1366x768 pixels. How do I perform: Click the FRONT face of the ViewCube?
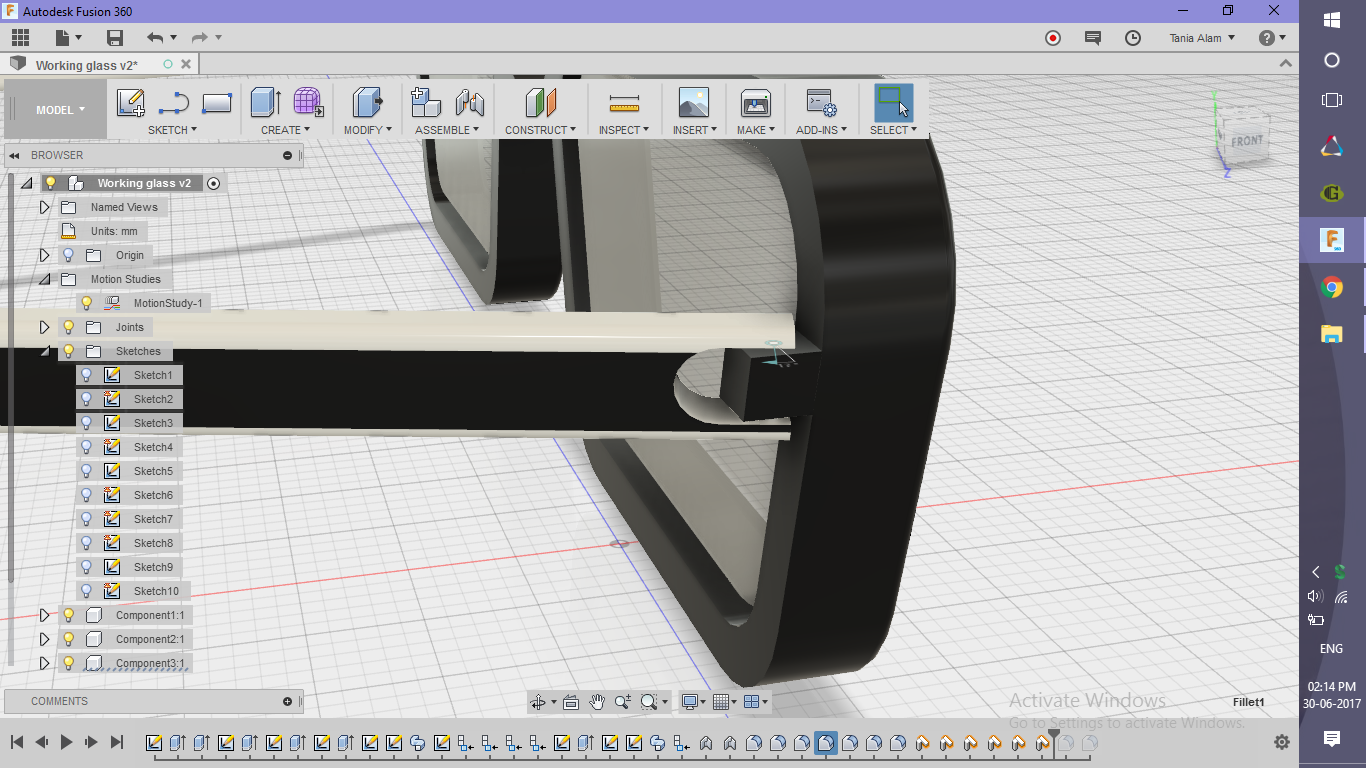tap(1246, 141)
